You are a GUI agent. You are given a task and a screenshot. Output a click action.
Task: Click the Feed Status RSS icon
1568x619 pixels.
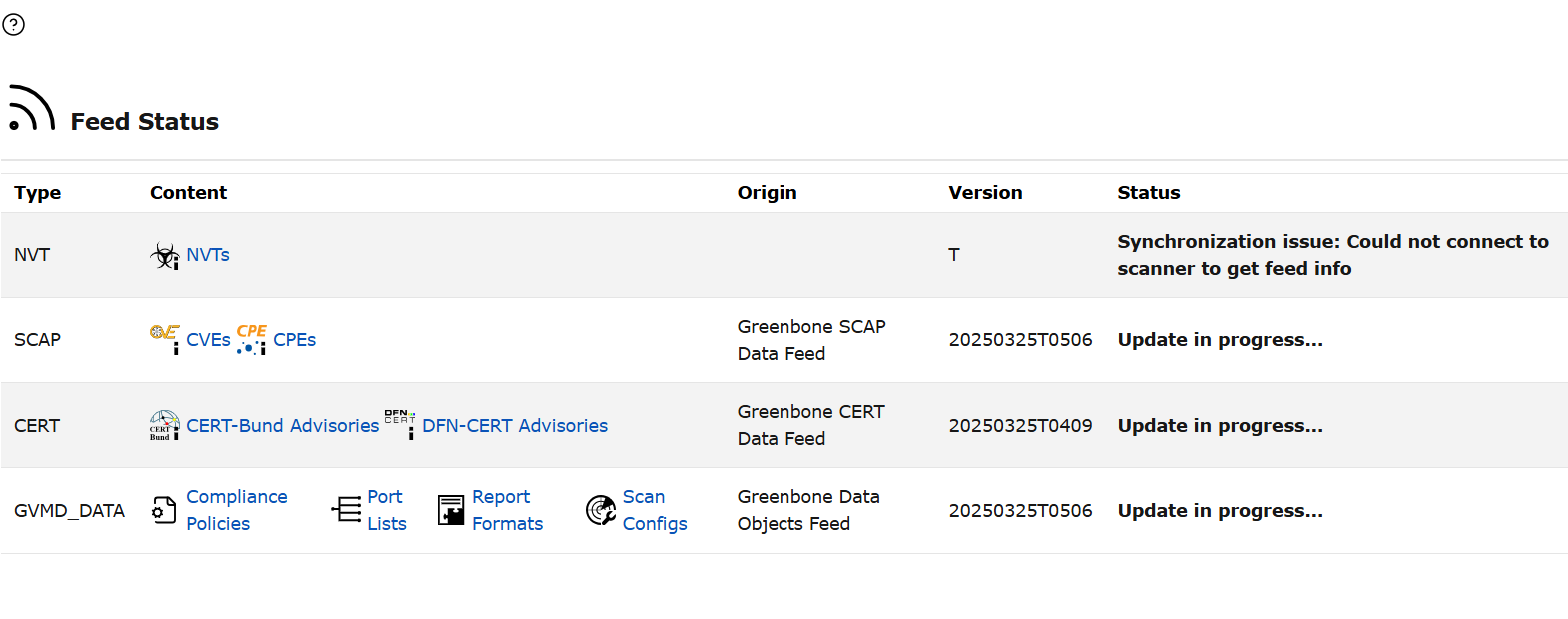coord(31,108)
